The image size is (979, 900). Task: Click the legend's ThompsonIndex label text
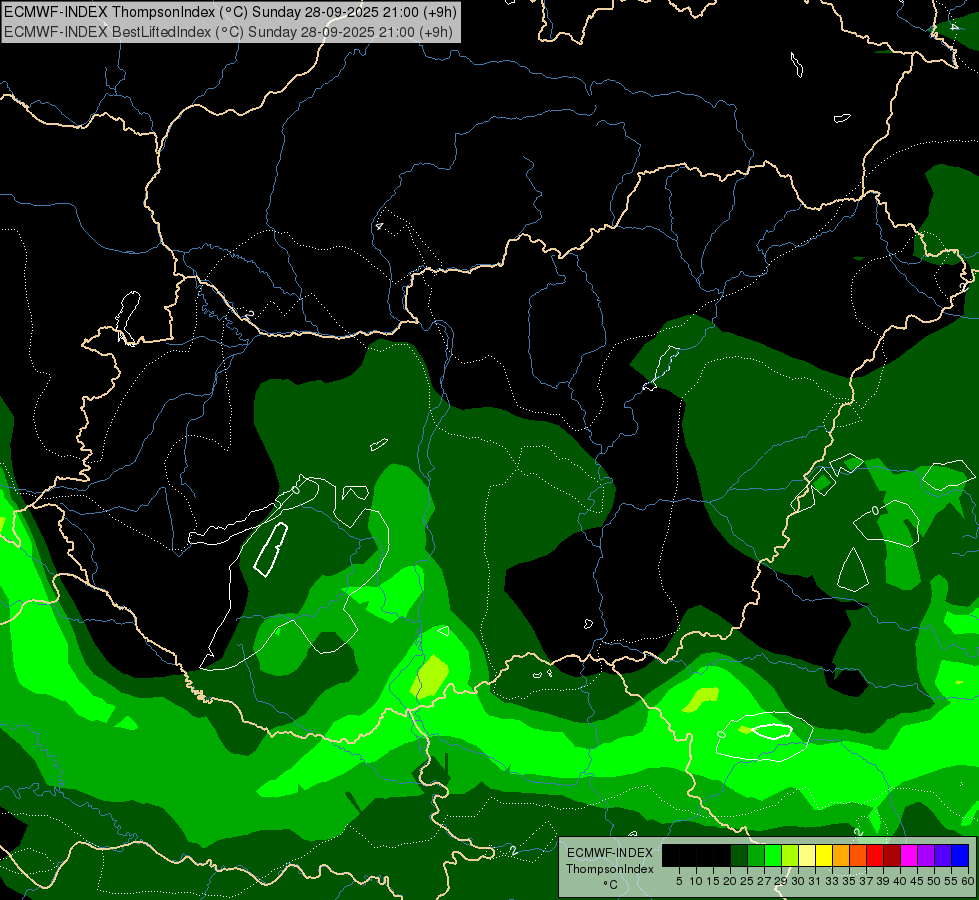(x=610, y=869)
